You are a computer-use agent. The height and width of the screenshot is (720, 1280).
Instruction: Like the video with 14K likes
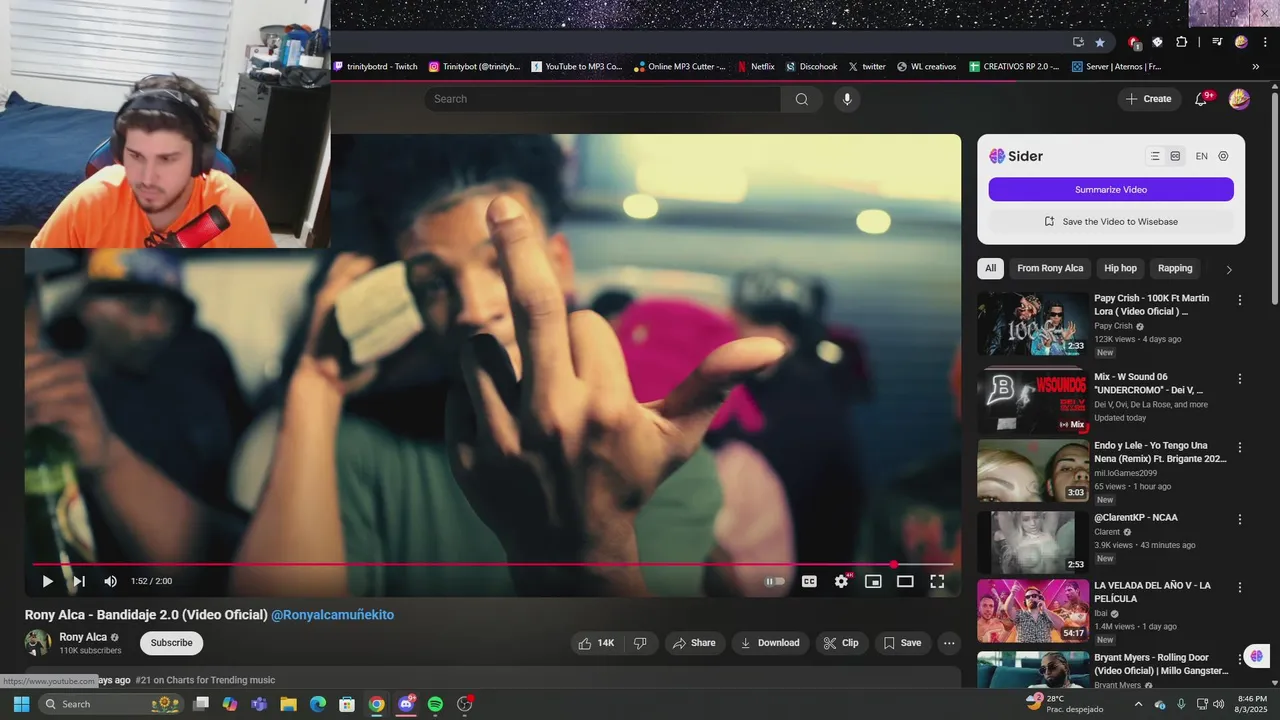(596, 643)
